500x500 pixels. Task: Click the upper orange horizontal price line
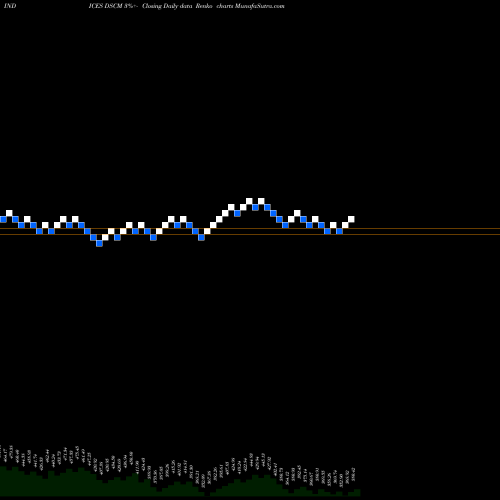[x=250, y=229]
